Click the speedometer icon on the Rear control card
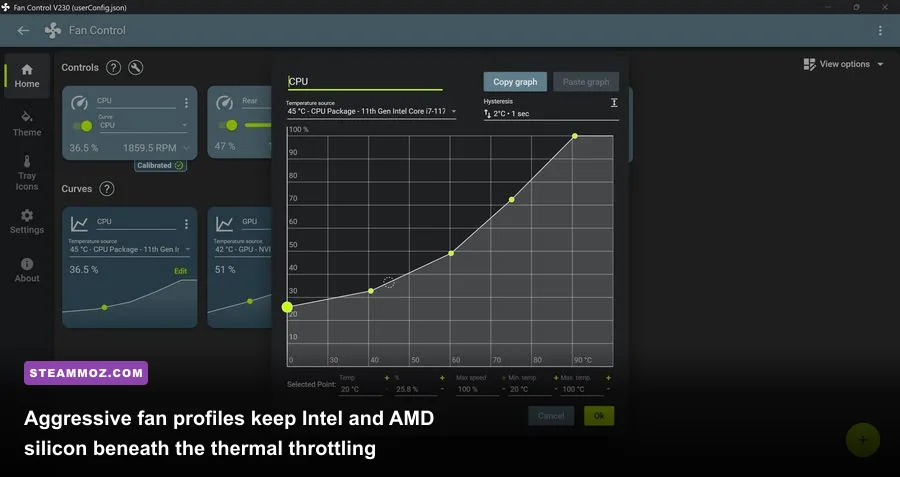Viewport: 900px width, 477px height. [224, 103]
